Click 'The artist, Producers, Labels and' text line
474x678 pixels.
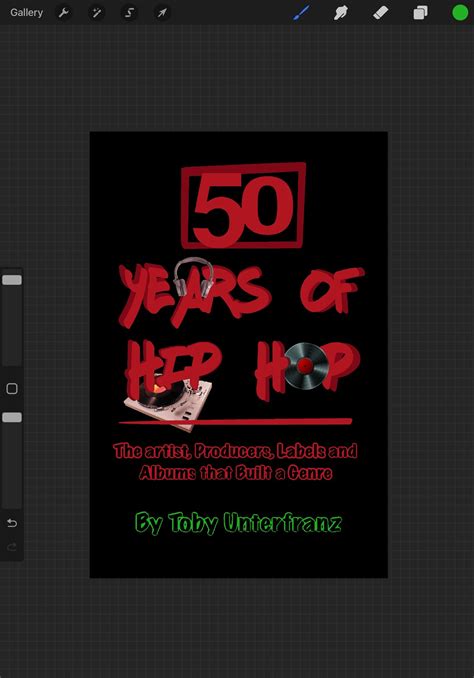235,451
